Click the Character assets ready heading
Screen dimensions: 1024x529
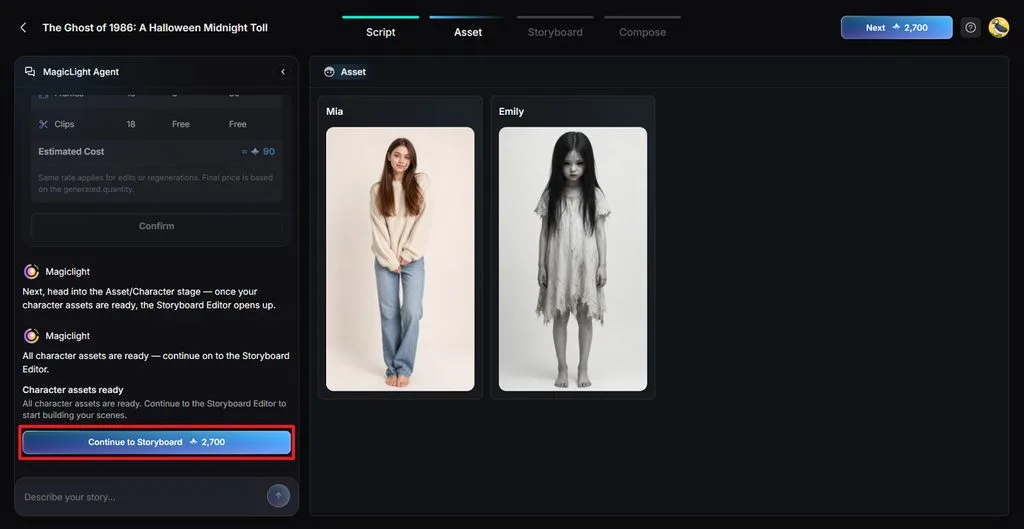(72, 390)
